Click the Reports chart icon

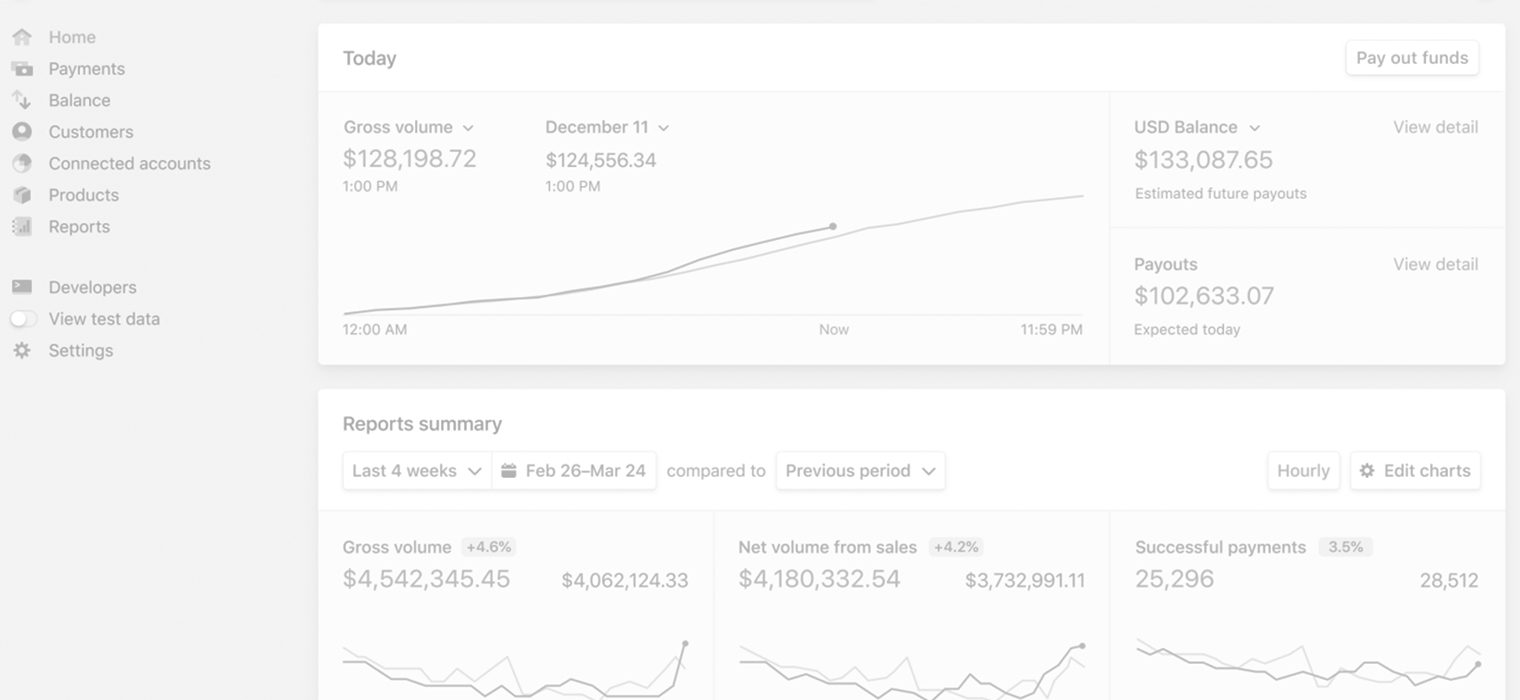[x=22, y=227]
